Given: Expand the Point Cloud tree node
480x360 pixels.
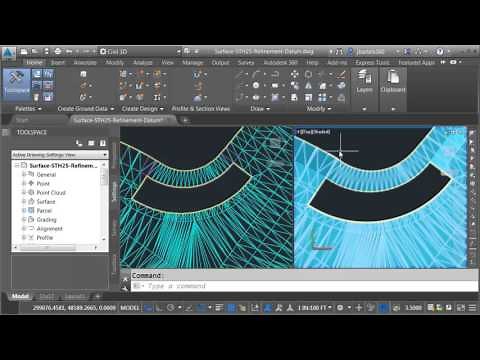Looking at the screenshot, I should coord(24,192).
